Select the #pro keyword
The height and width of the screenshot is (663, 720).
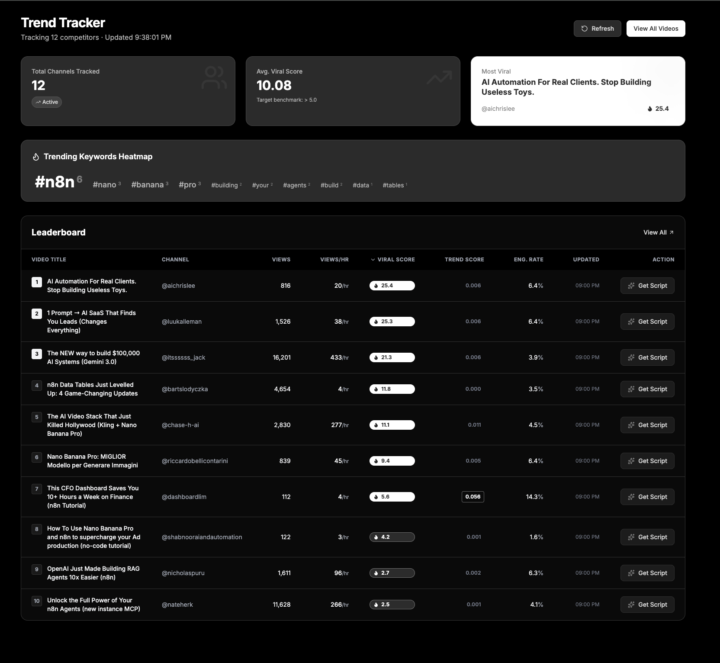pos(190,185)
